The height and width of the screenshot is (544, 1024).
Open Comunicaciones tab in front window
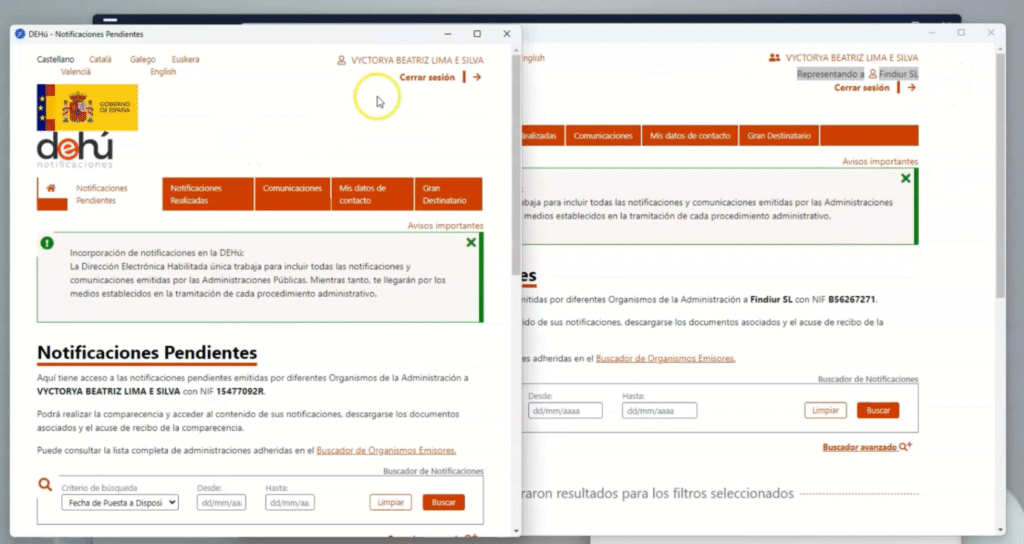point(293,194)
